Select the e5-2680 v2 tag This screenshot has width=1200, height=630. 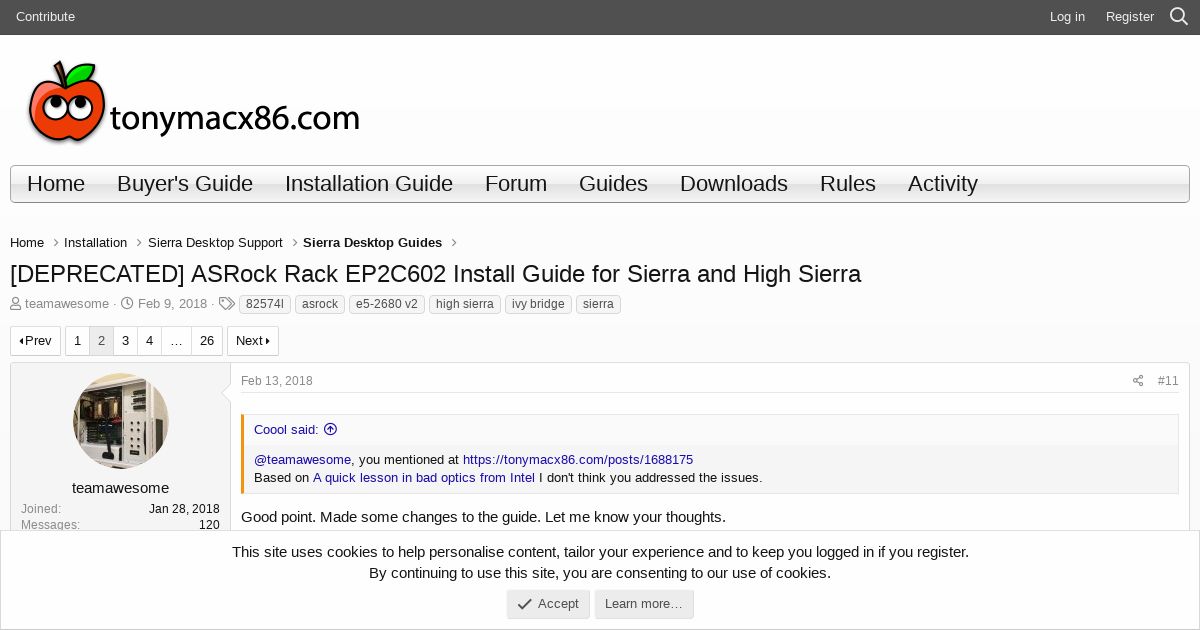(387, 304)
